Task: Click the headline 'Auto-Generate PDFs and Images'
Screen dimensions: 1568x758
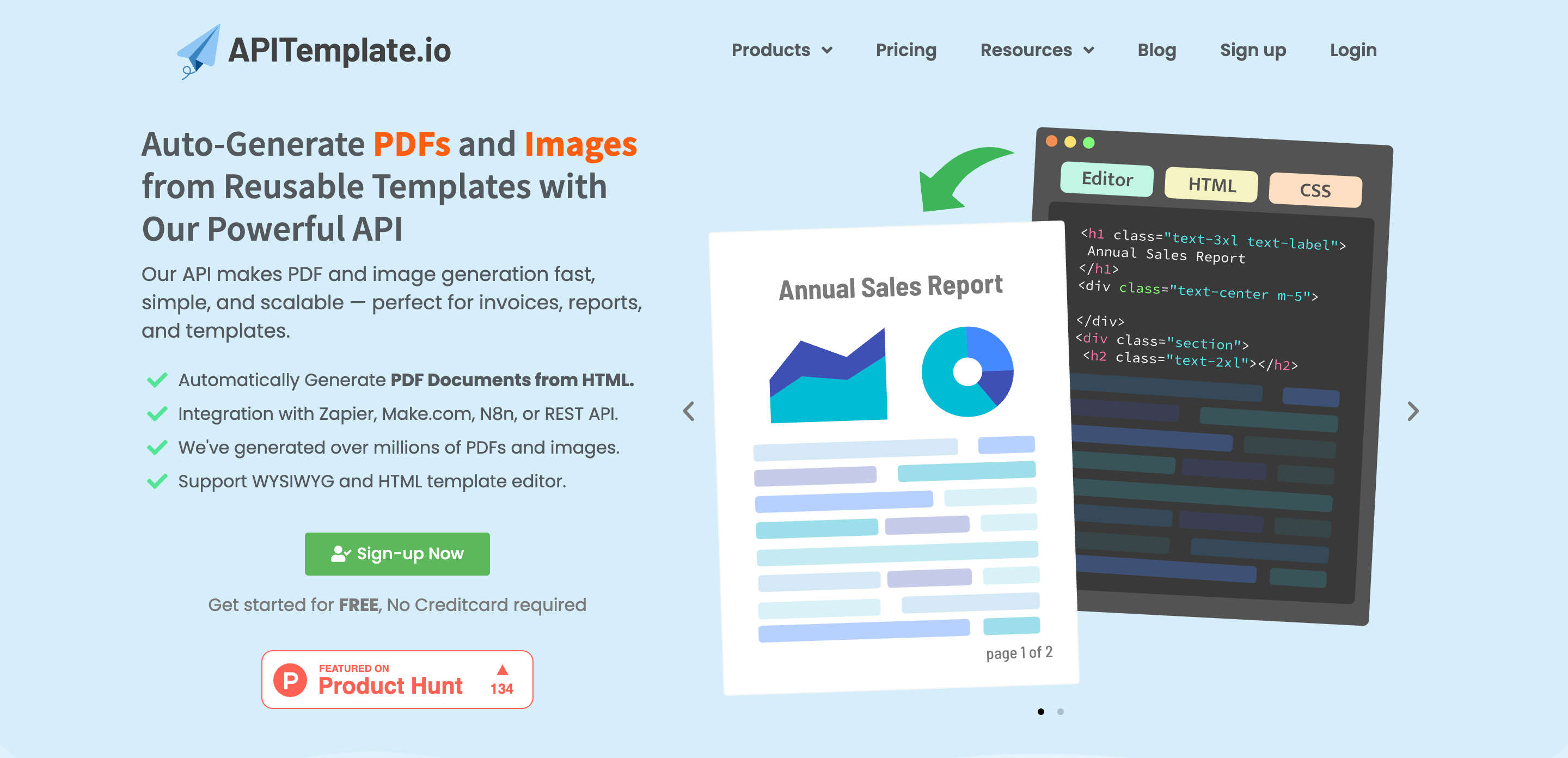Action: [x=389, y=144]
